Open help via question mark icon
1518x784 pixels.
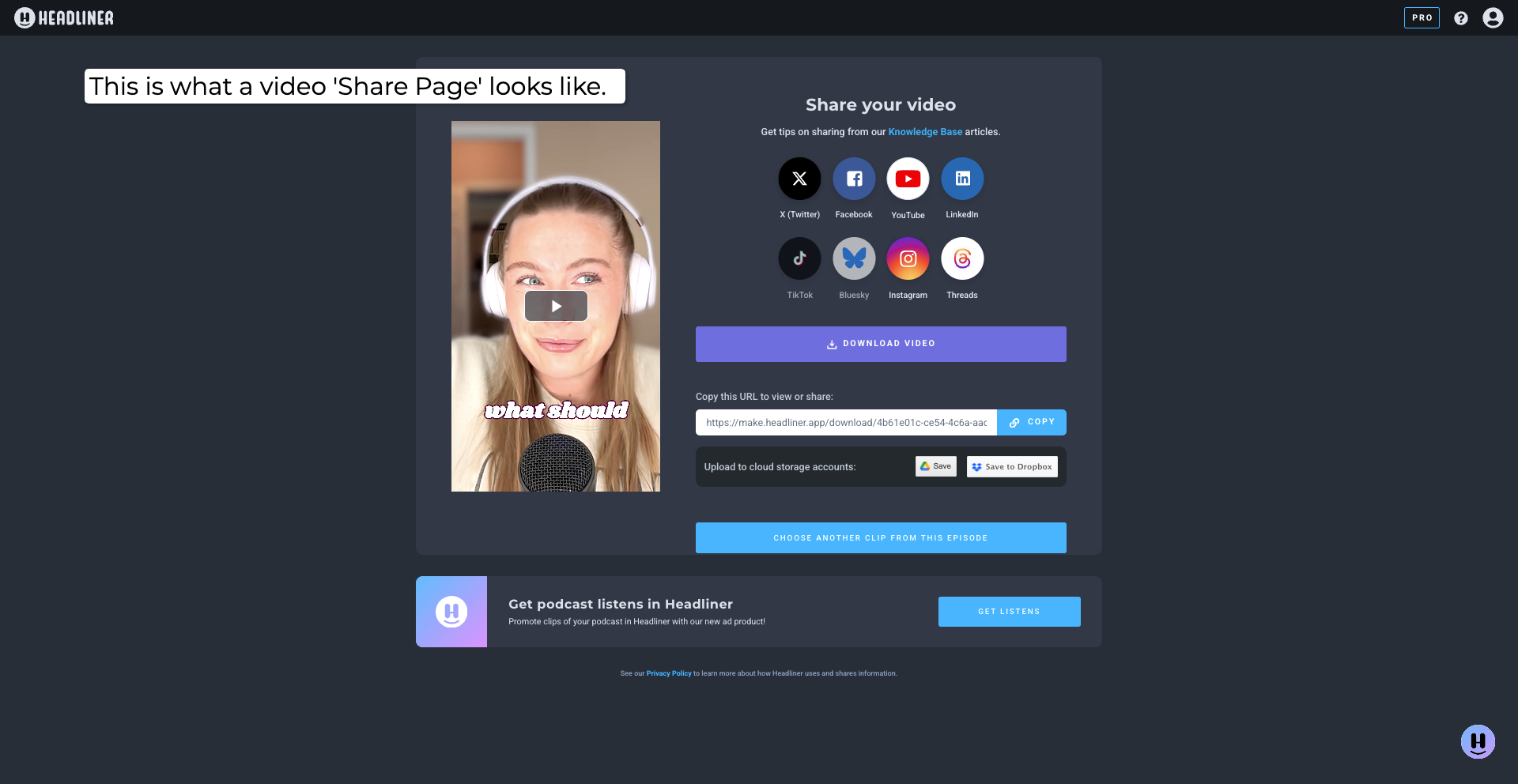pos(1461,18)
